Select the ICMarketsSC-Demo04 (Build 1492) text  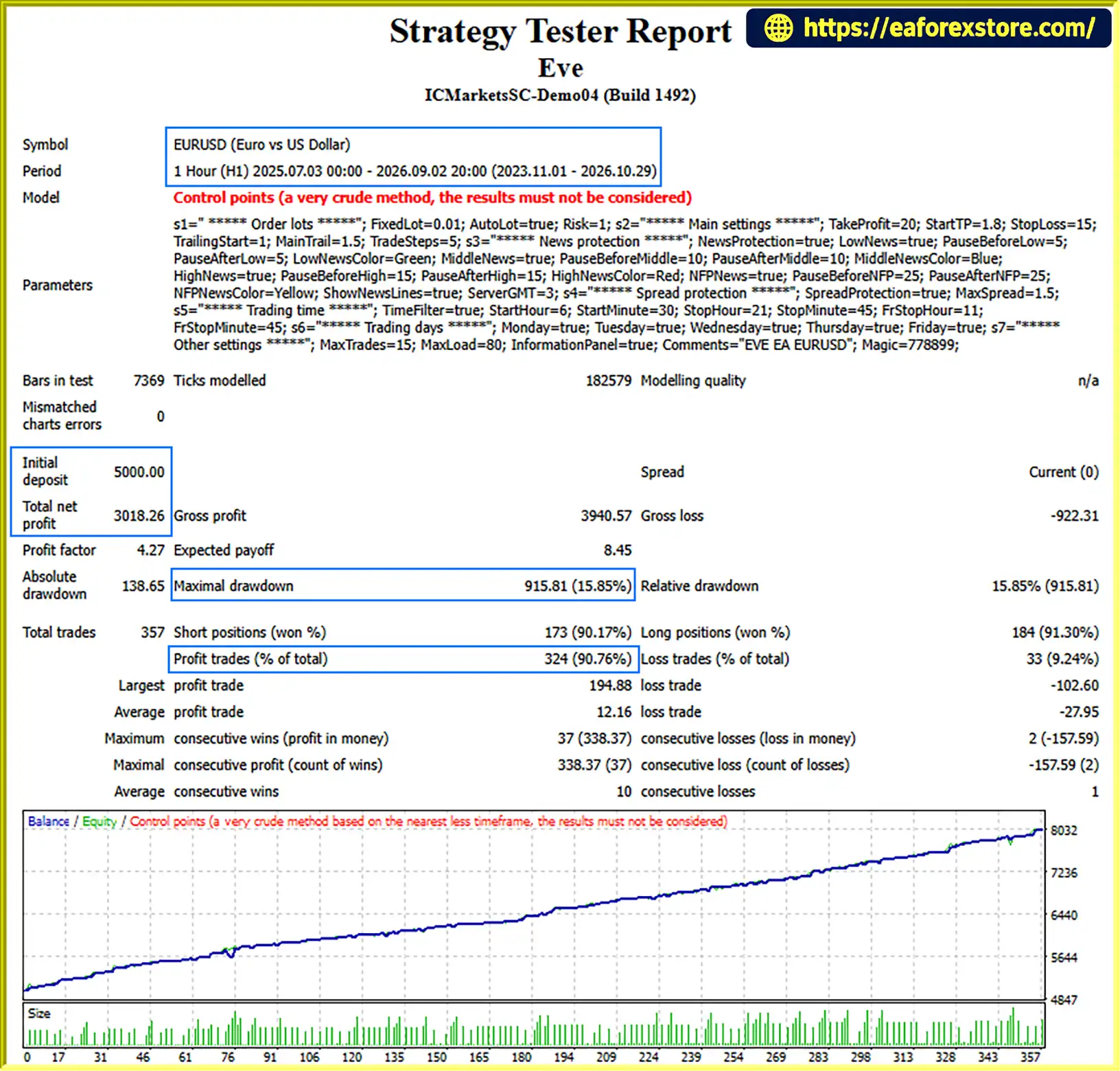[x=560, y=95]
